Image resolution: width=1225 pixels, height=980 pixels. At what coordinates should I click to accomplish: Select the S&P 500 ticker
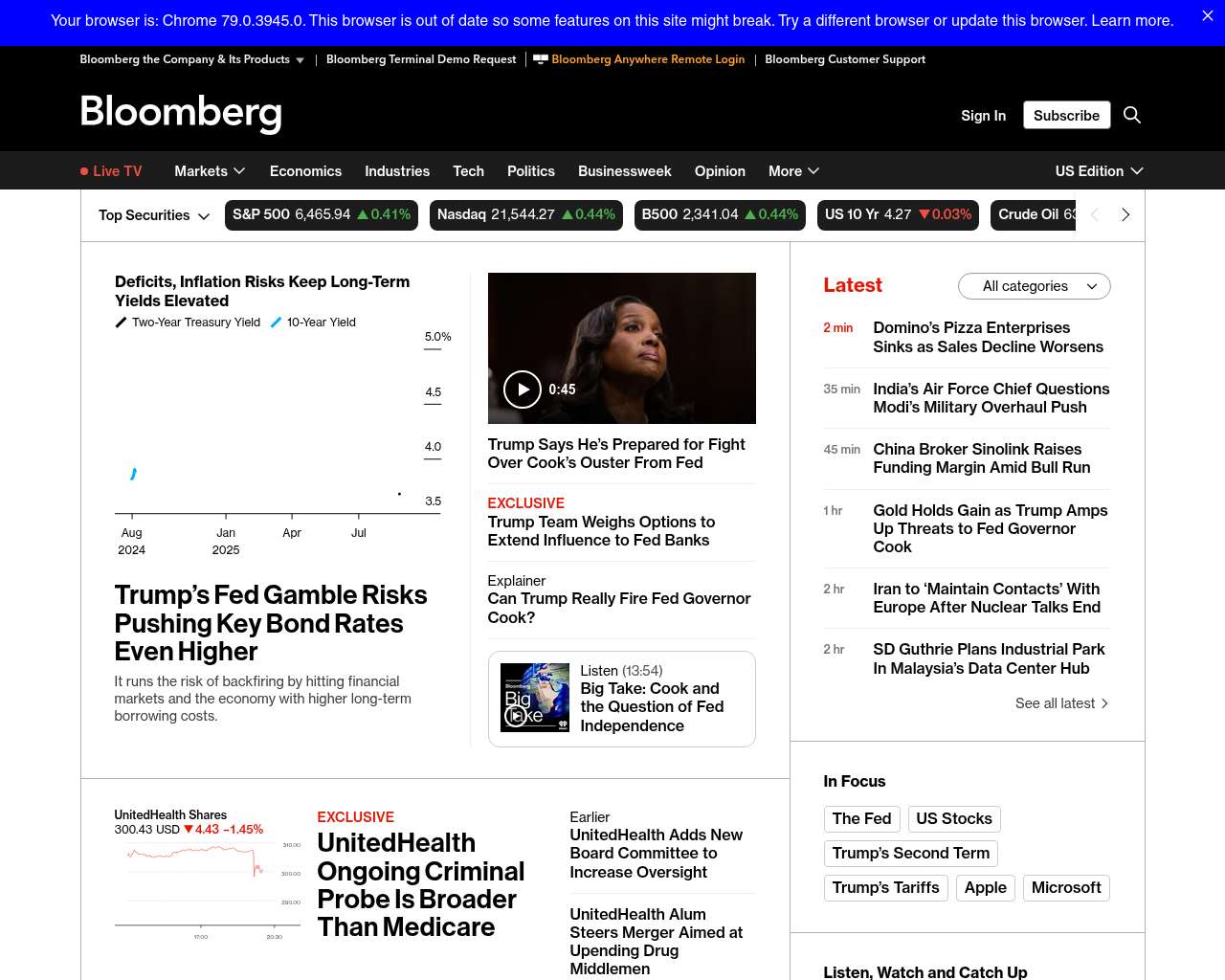(322, 215)
